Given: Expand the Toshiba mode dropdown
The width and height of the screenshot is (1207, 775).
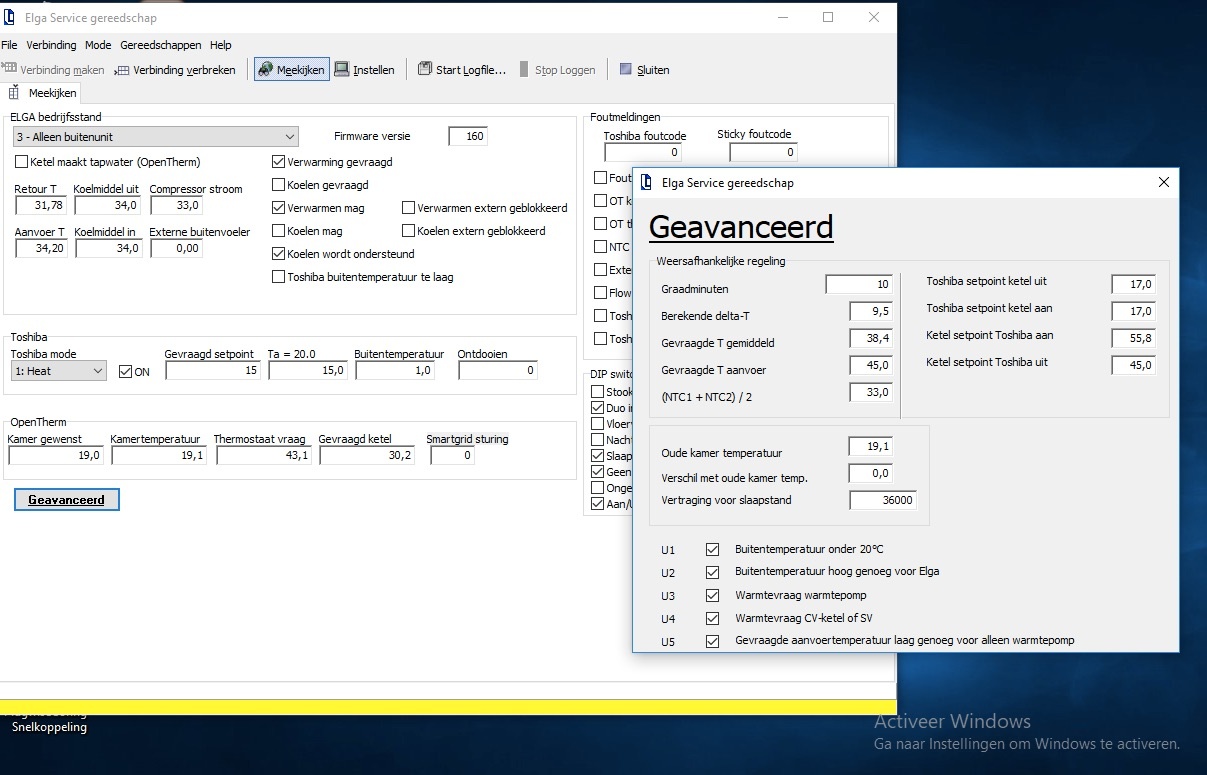Looking at the screenshot, I should click(97, 371).
